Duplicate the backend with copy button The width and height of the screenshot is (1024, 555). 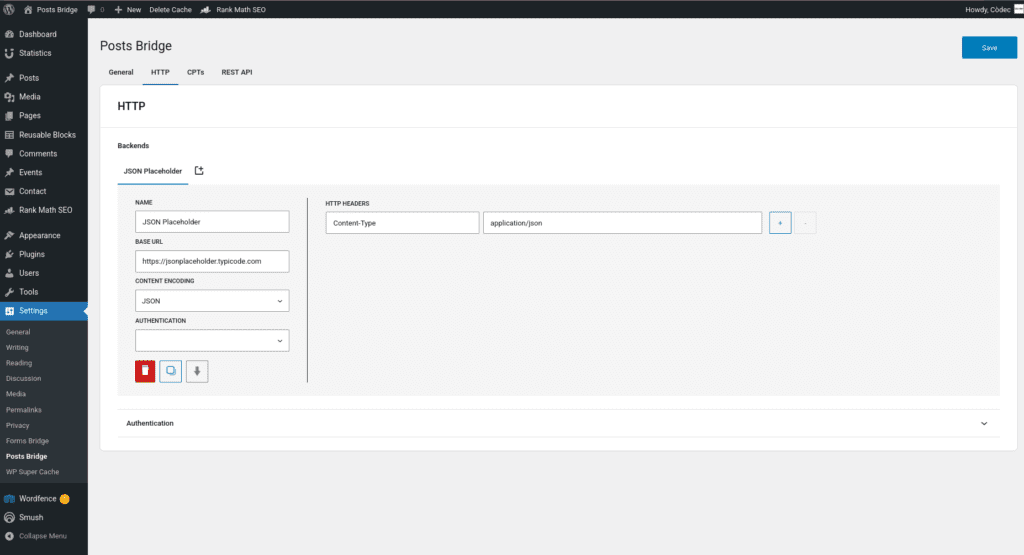click(170, 372)
